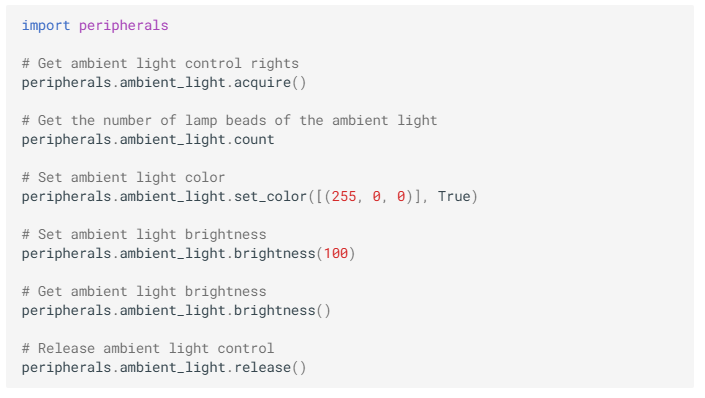Click ambient_light in the acquire line
705x398 pixels.
tap(173, 83)
